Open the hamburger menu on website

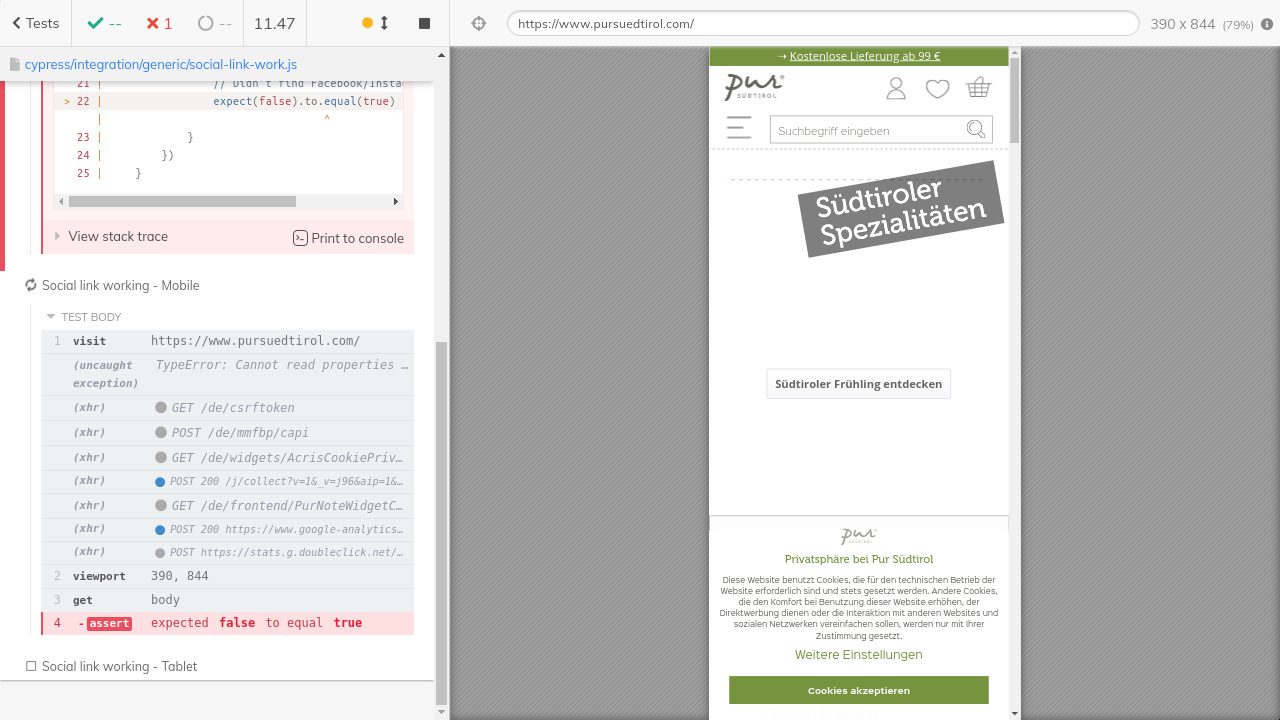739,127
